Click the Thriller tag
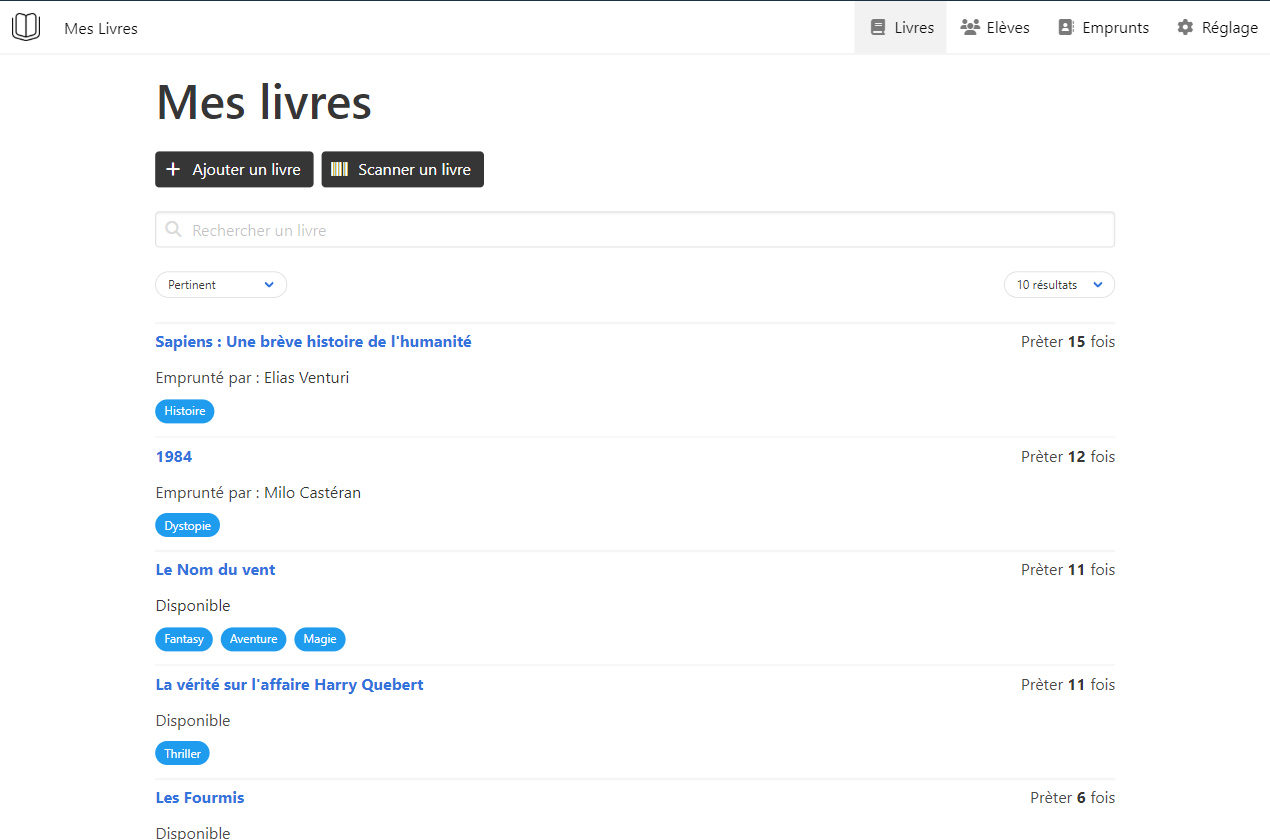The height and width of the screenshot is (840, 1270). click(183, 754)
